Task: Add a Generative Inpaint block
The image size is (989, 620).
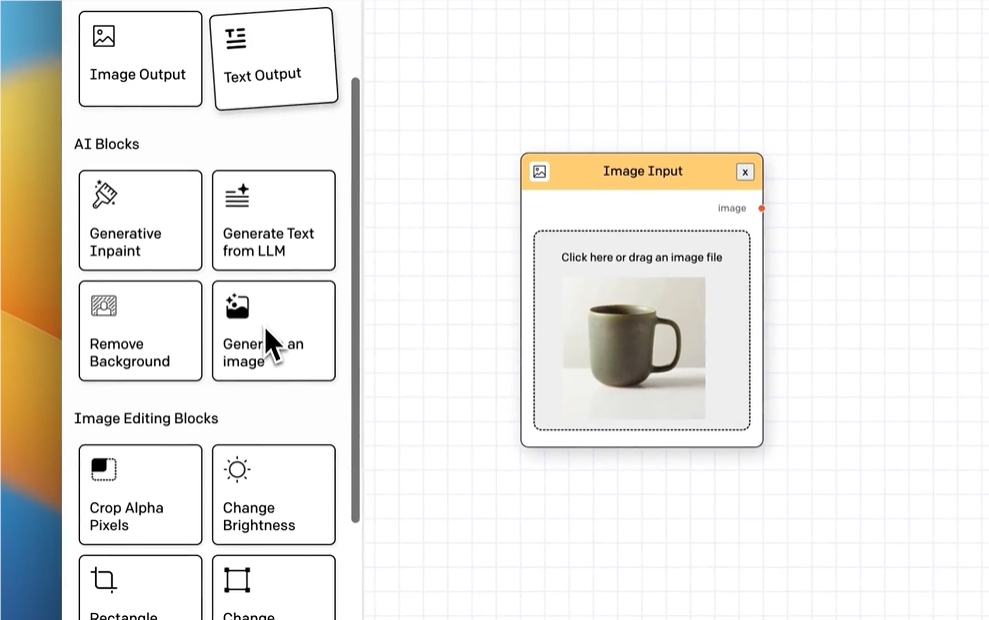Action: (141, 220)
